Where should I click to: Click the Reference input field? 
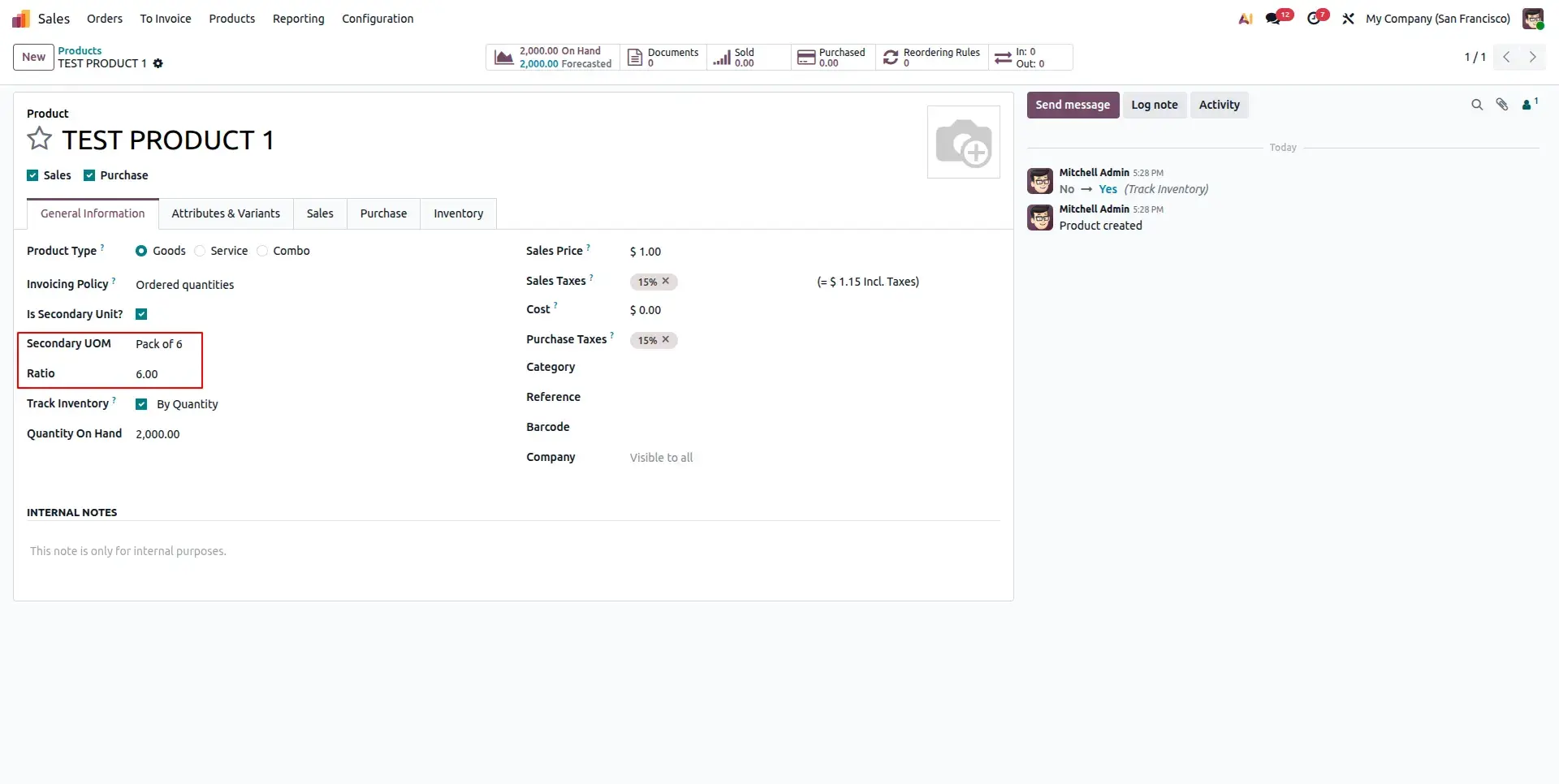coord(814,398)
